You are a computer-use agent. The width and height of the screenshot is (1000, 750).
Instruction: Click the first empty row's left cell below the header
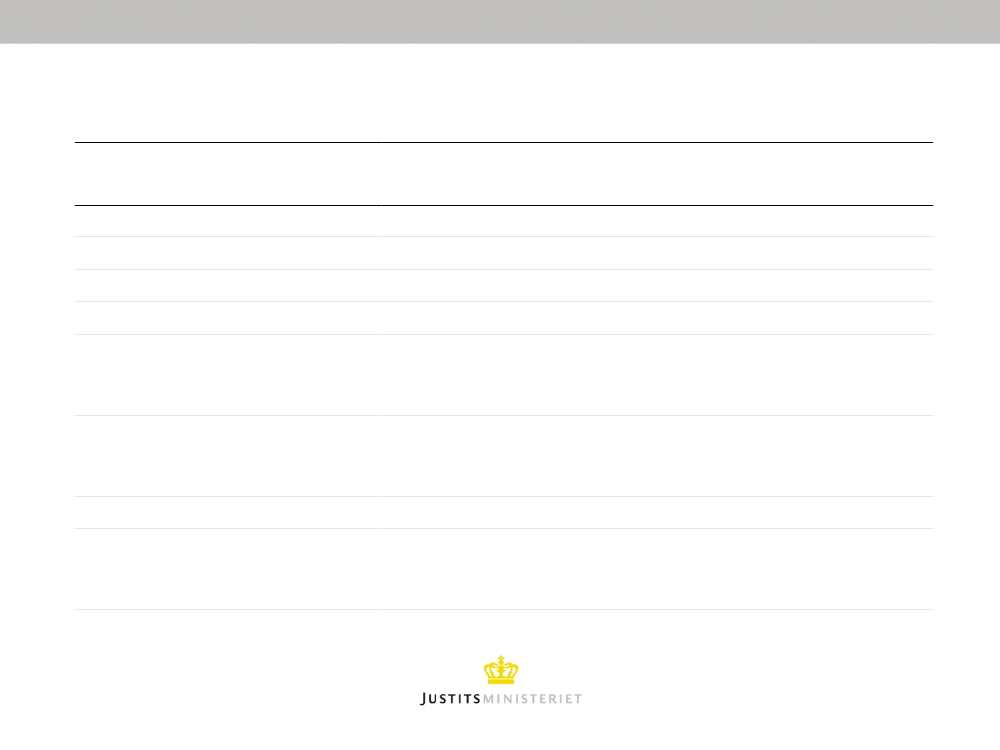[228, 221]
